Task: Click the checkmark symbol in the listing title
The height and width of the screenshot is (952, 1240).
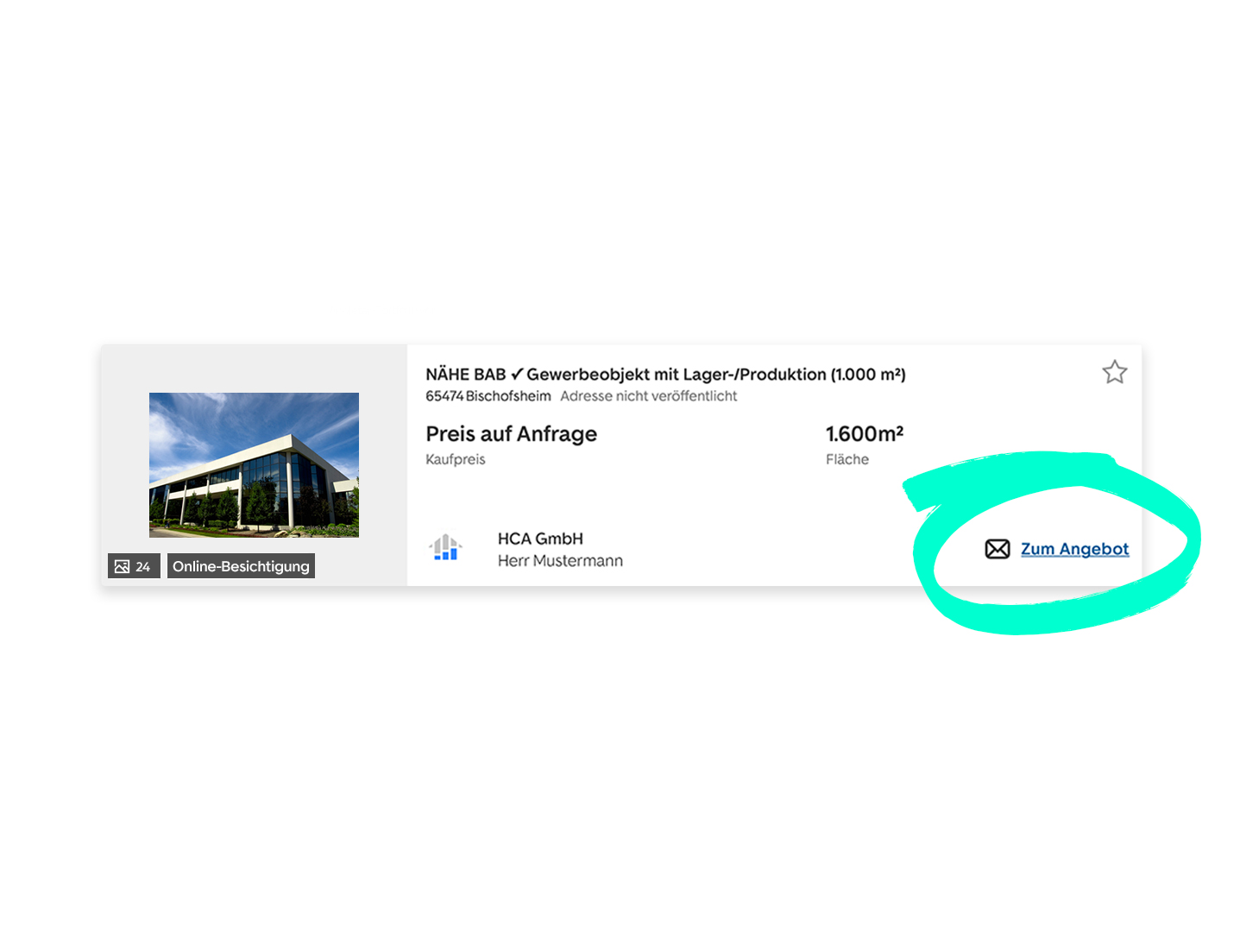Action: (x=517, y=374)
